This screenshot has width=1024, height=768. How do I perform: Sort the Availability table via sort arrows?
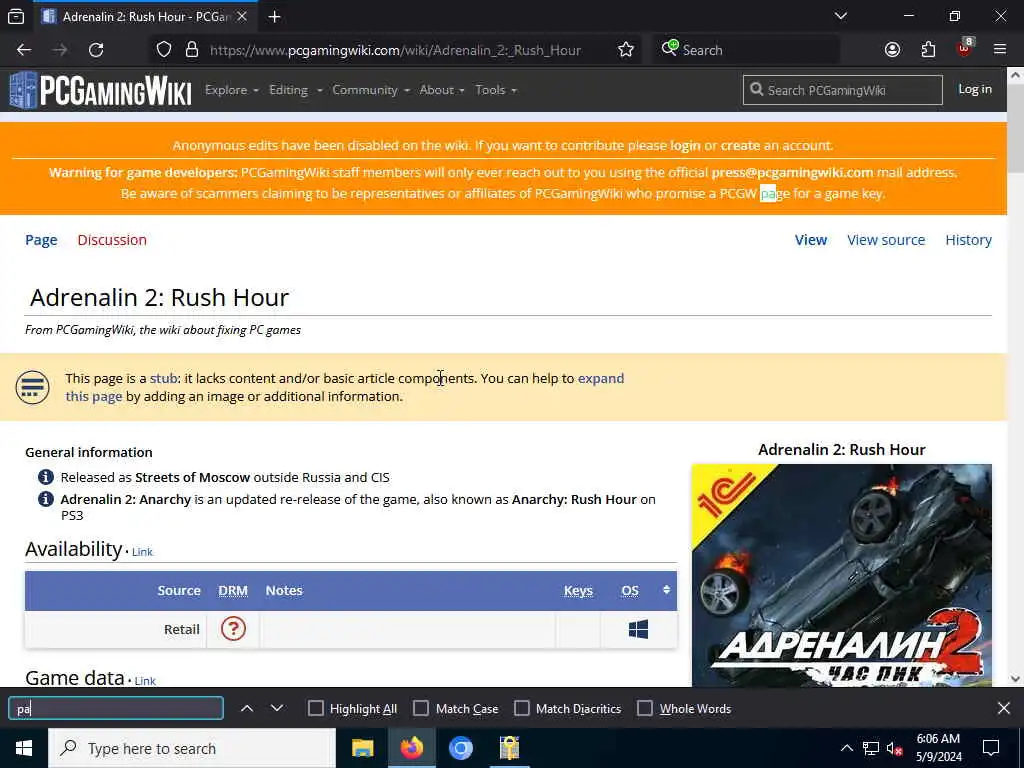click(x=666, y=590)
